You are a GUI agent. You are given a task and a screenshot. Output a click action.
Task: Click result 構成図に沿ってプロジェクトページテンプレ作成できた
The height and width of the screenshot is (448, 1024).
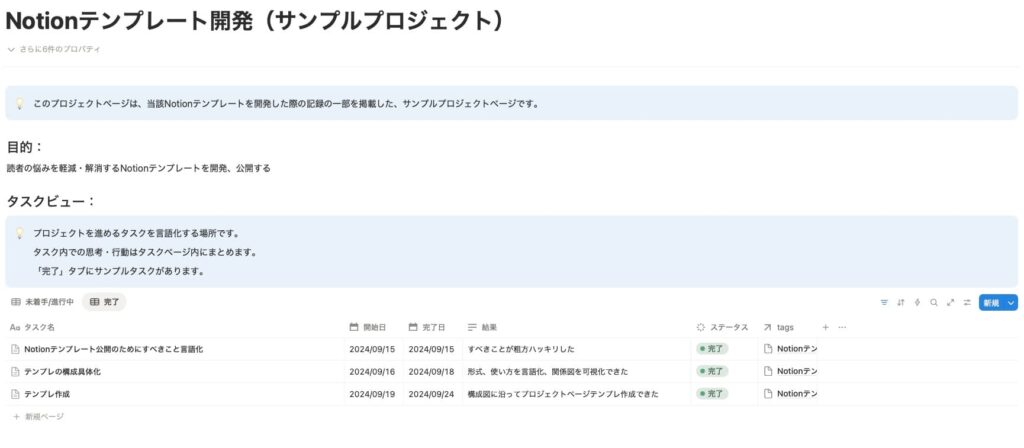coord(563,394)
